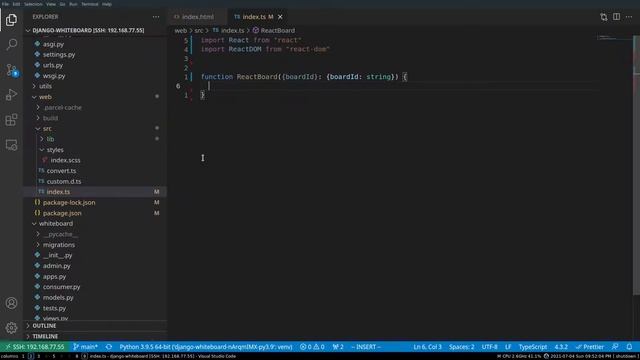Open the Selection menu
Image resolution: width=640 pixels, height=360 pixels.
pos(33,4)
